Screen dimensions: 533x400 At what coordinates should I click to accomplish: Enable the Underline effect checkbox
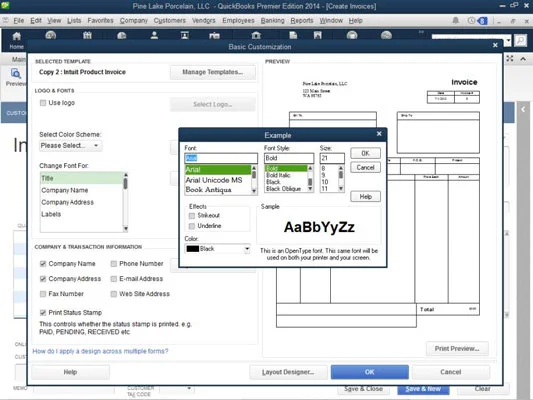click(x=192, y=226)
